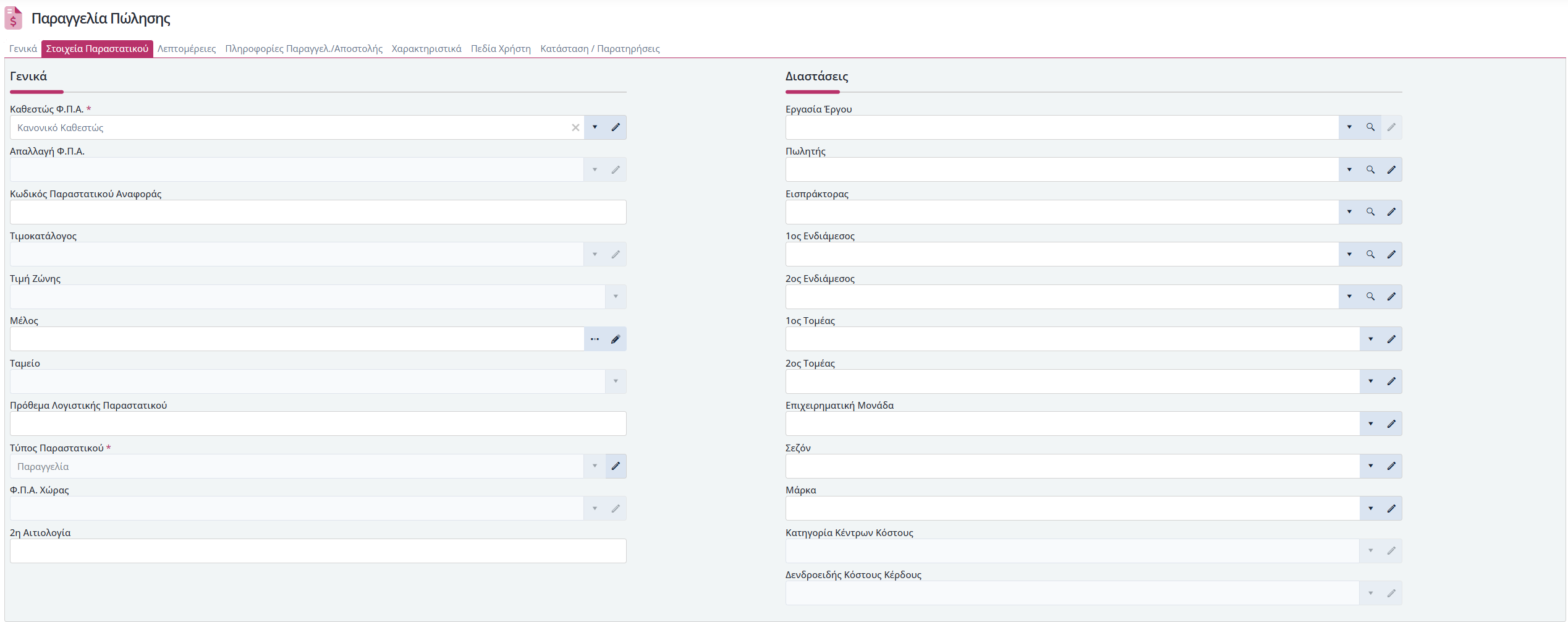Edit the Καθεστώς Φ.Π.Α. pencil icon
The height and width of the screenshot is (622, 1568).
(x=616, y=127)
